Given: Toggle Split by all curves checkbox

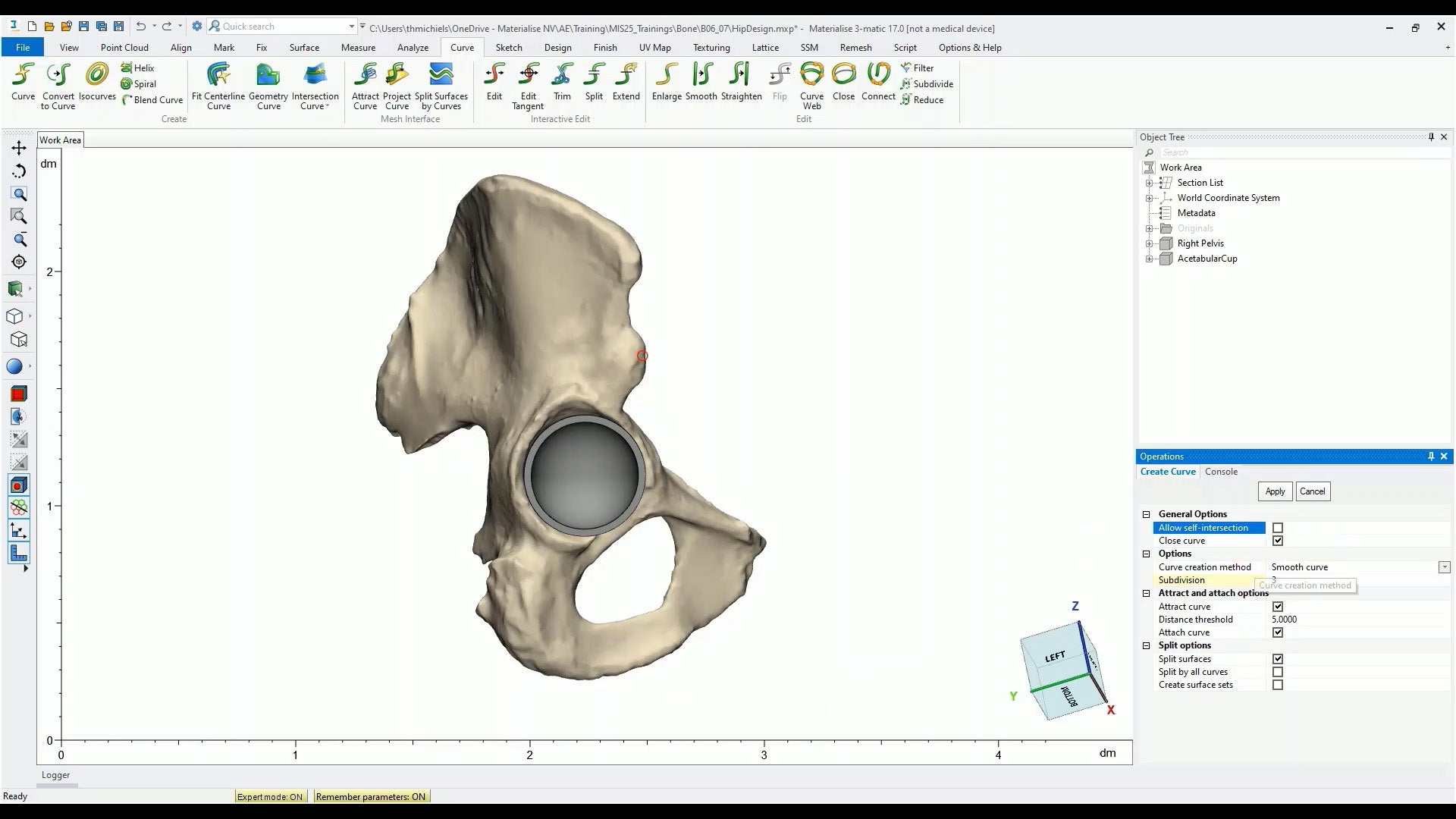Looking at the screenshot, I should pos(1278,672).
